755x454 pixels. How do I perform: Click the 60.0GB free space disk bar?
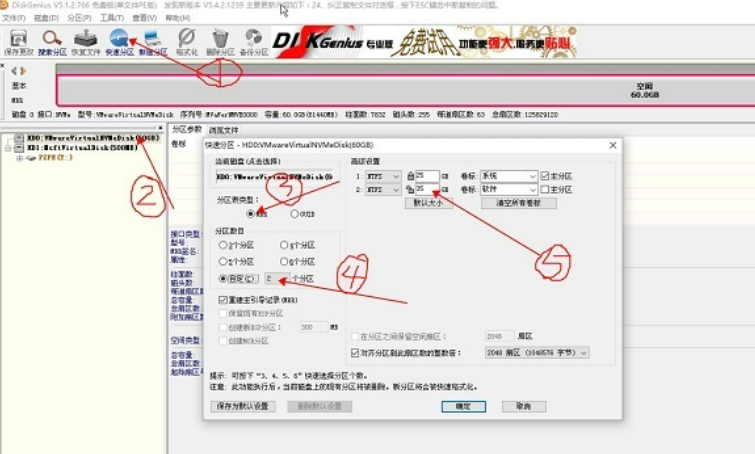click(405, 91)
